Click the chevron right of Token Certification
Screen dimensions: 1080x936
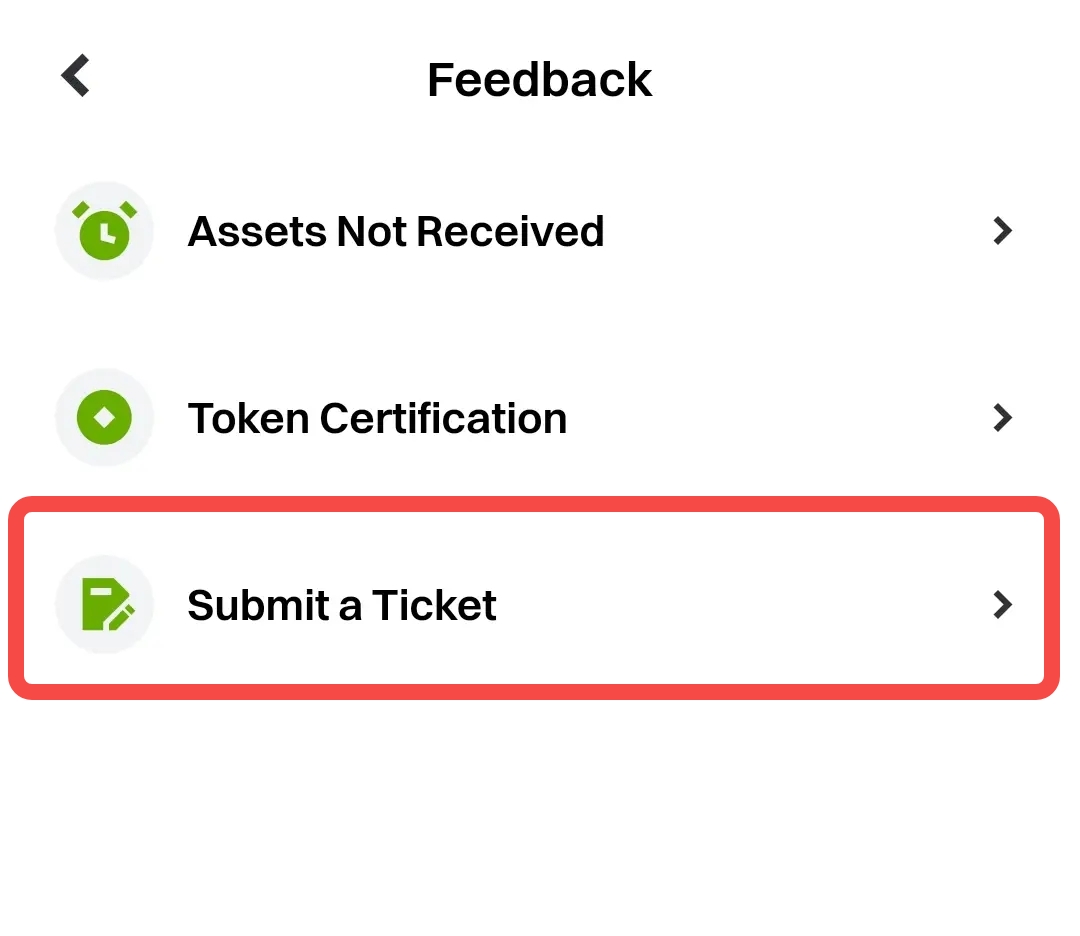click(1002, 417)
